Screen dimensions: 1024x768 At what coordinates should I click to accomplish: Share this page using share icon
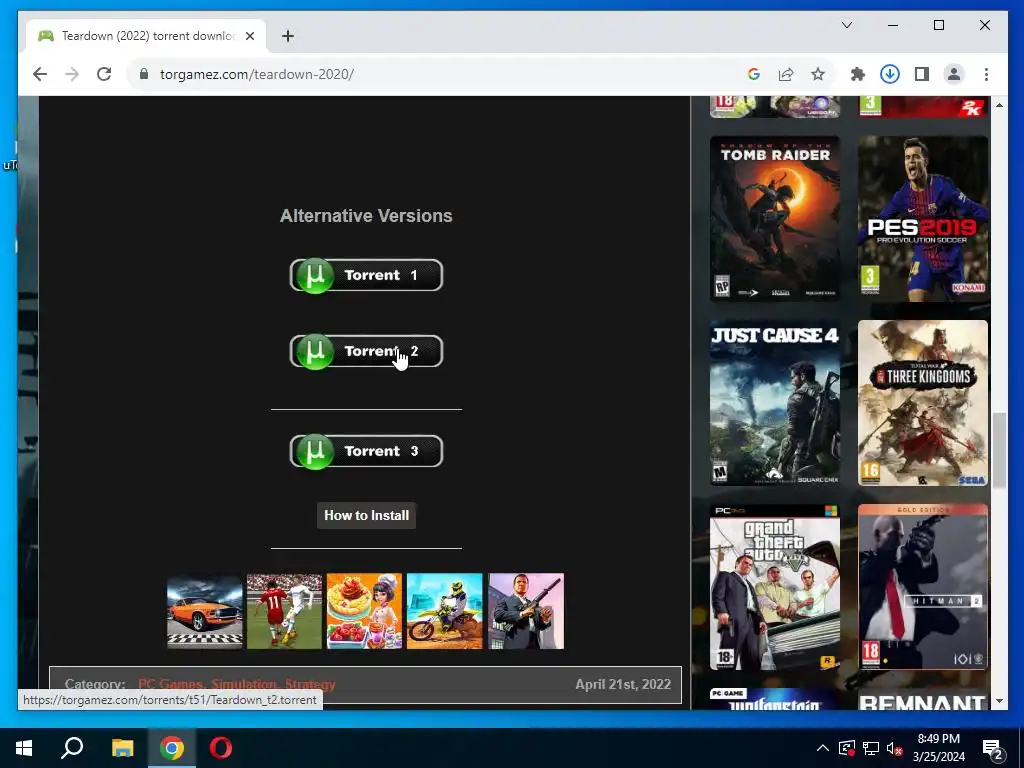[x=786, y=74]
